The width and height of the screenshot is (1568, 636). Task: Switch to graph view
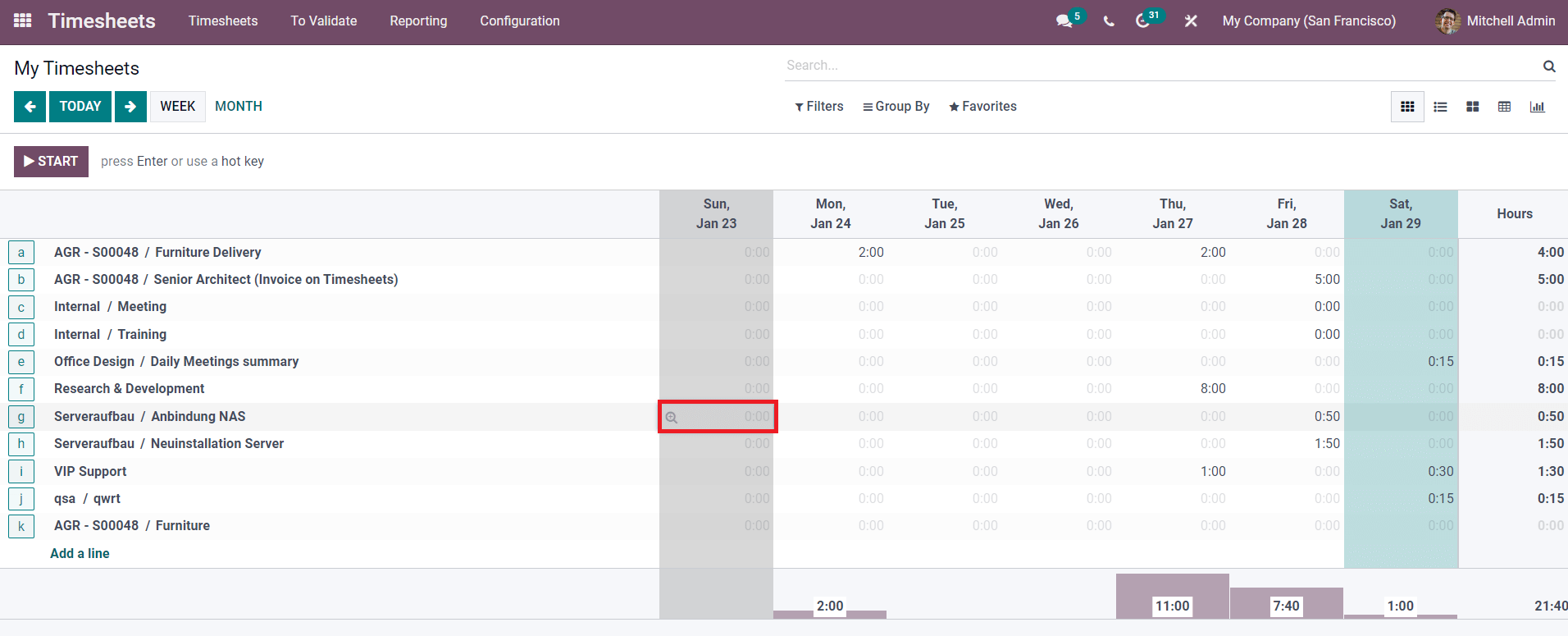pos(1537,107)
